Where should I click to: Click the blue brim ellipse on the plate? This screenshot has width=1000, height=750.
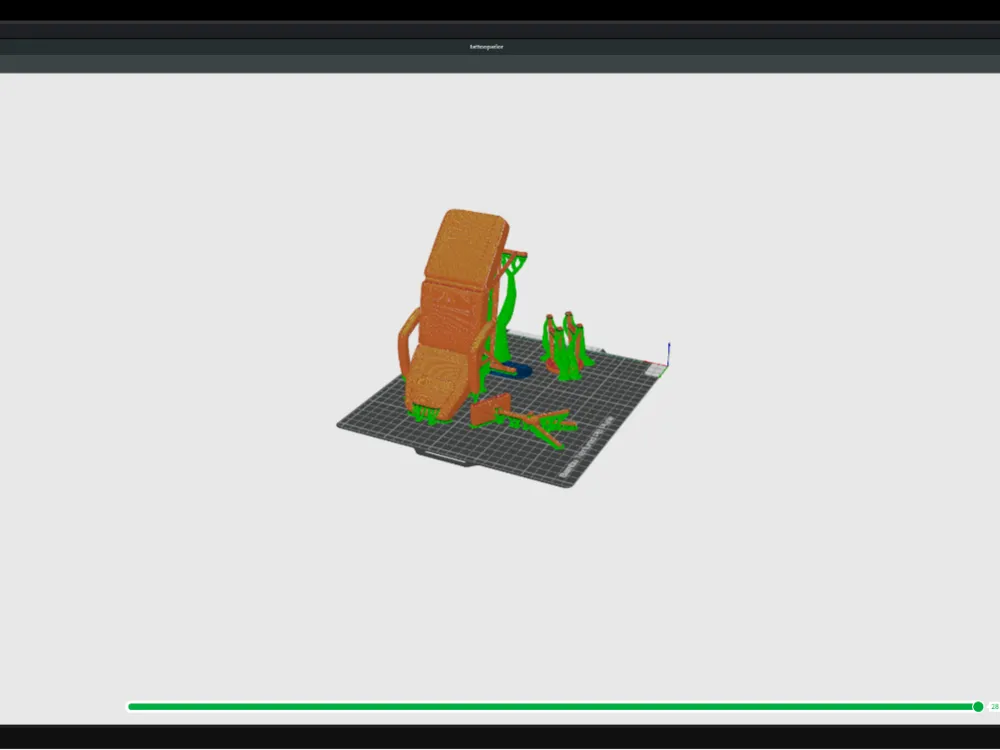(514, 371)
